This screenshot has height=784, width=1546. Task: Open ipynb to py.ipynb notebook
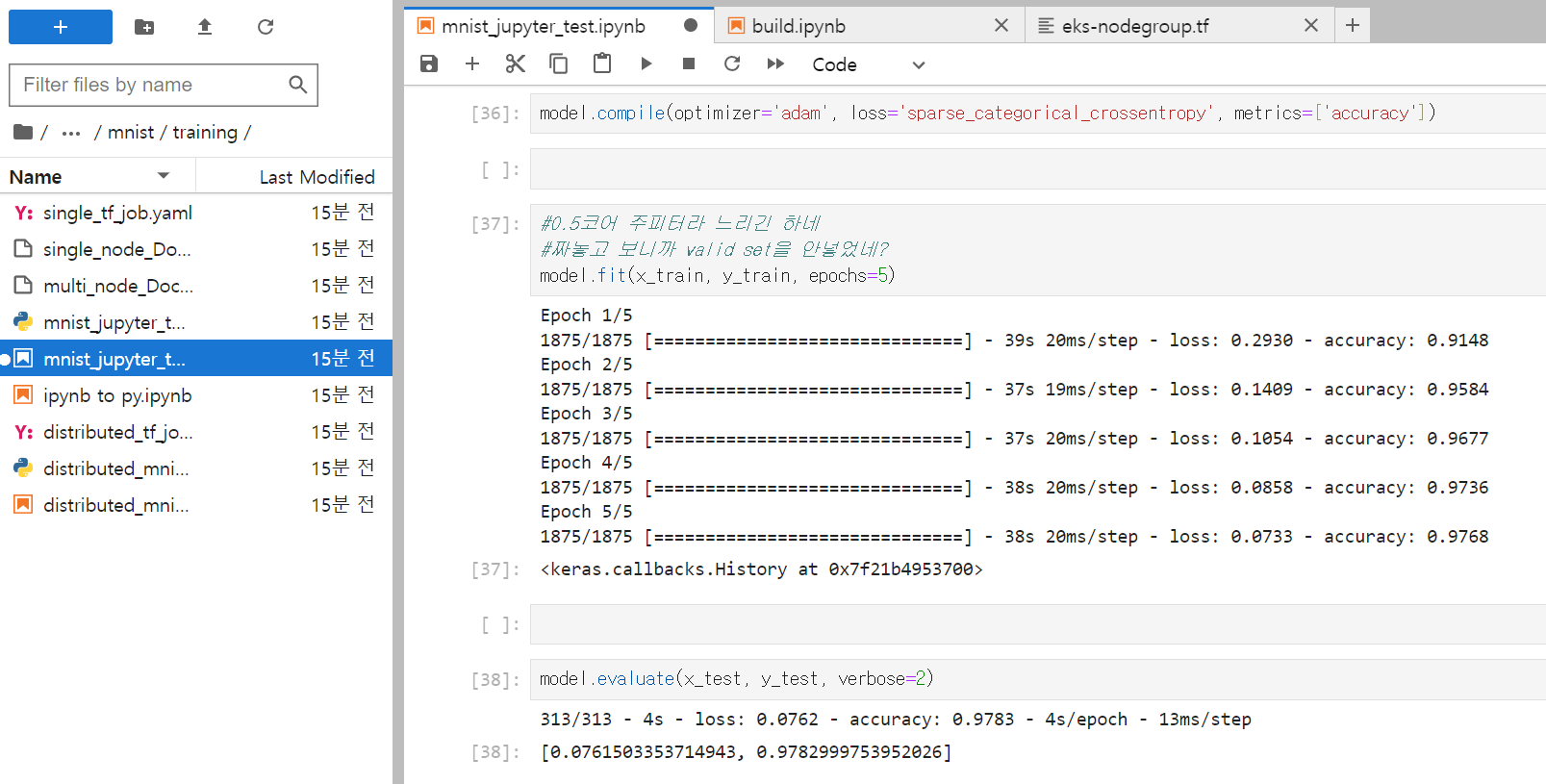pyautogui.click(x=196, y=395)
